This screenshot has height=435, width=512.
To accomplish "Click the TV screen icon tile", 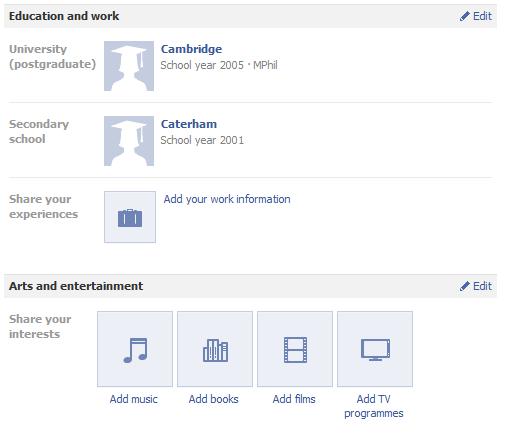I will click(375, 349).
